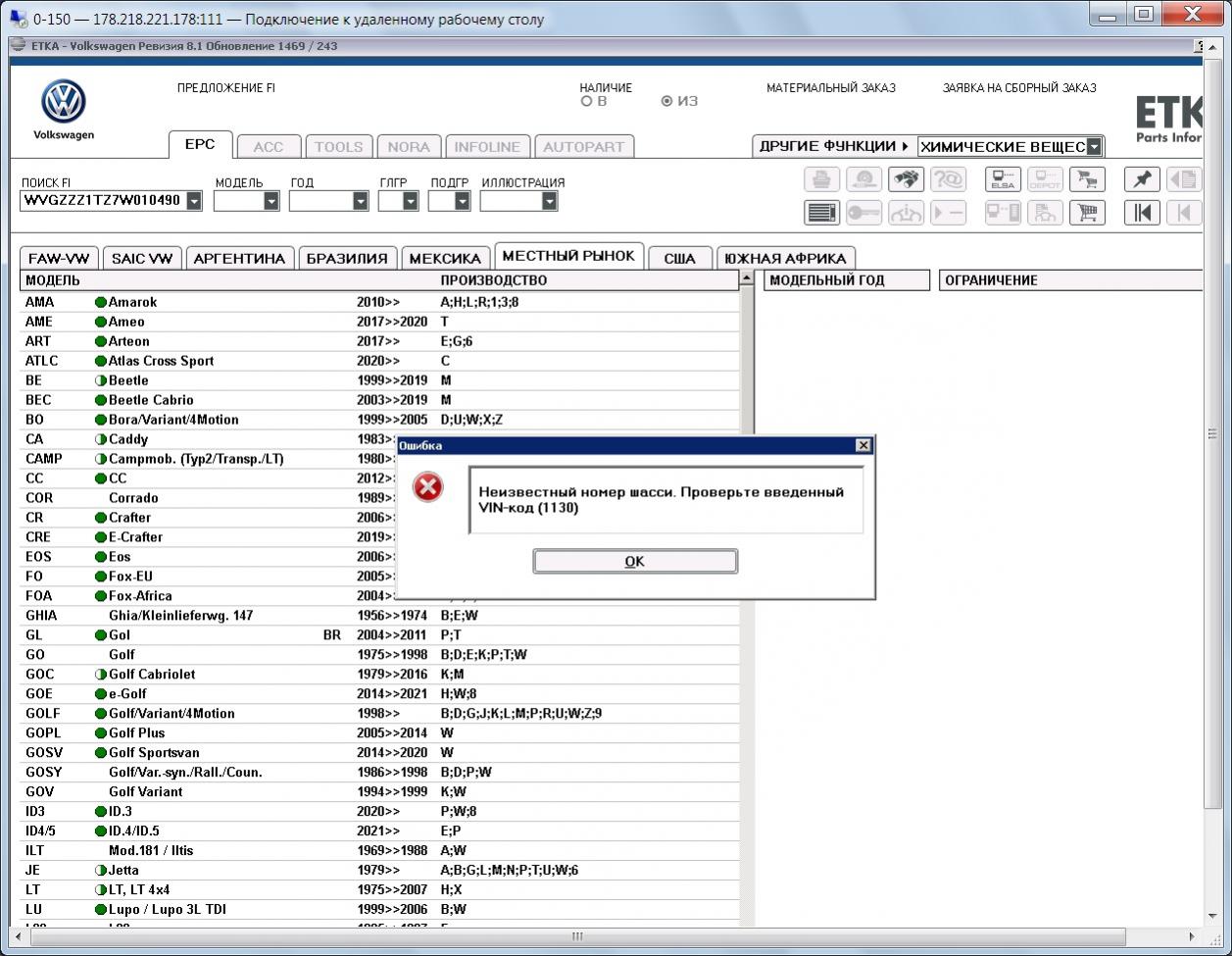Screen dimensions: 1232x956
Task: Select the Lupo / Lupo 3L TDI row
Action: pos(379,909)
